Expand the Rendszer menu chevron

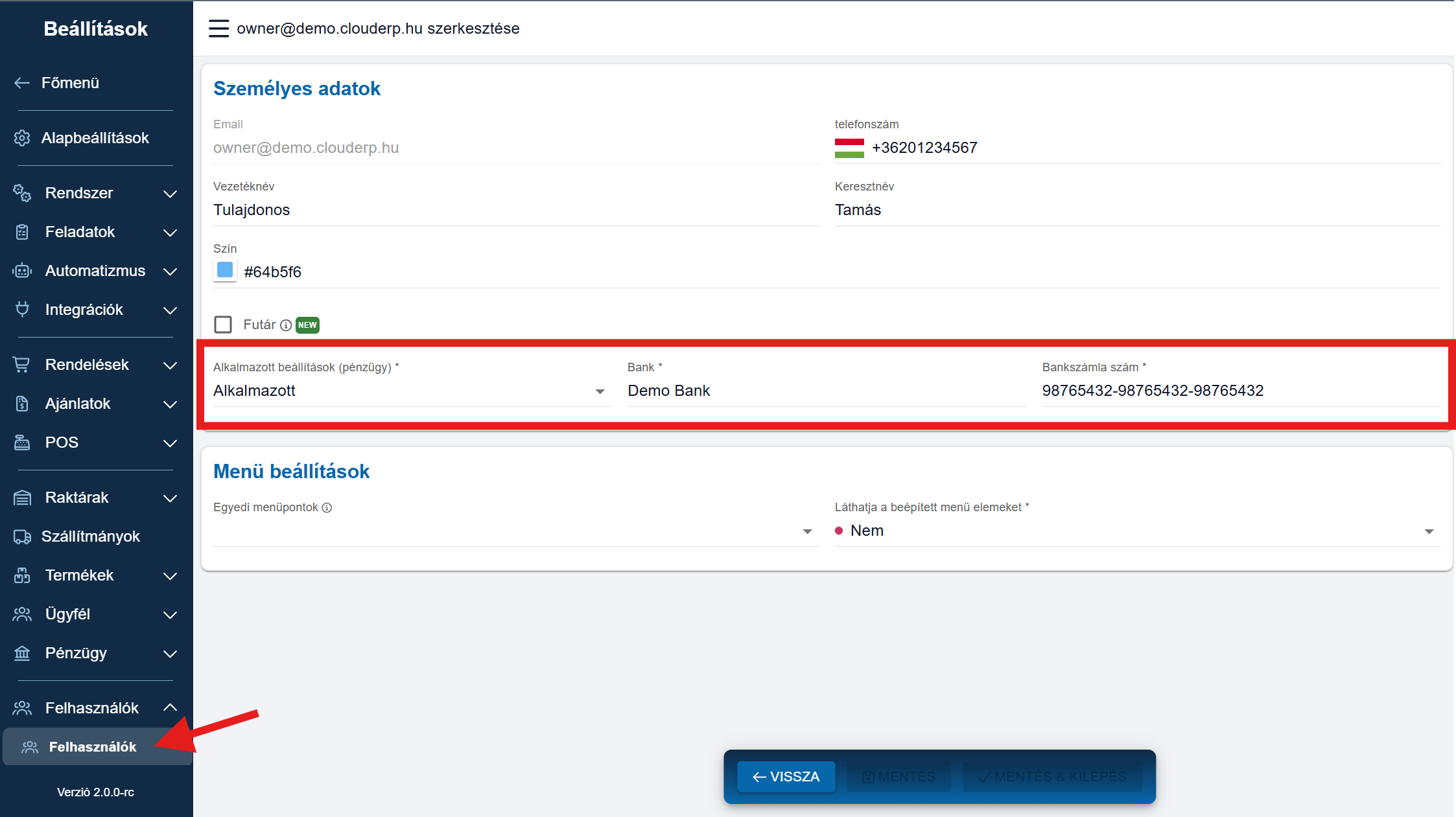(x=170, y=194)
